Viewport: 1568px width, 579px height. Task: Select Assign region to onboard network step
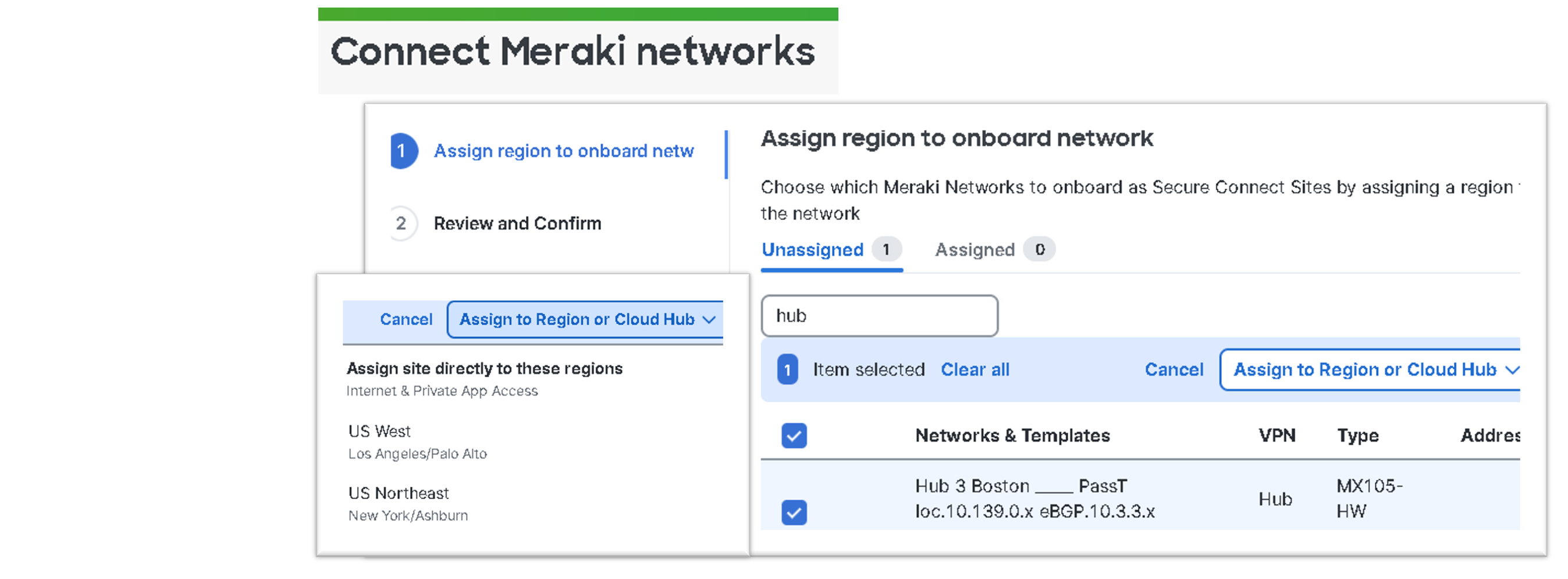point(563,151)
